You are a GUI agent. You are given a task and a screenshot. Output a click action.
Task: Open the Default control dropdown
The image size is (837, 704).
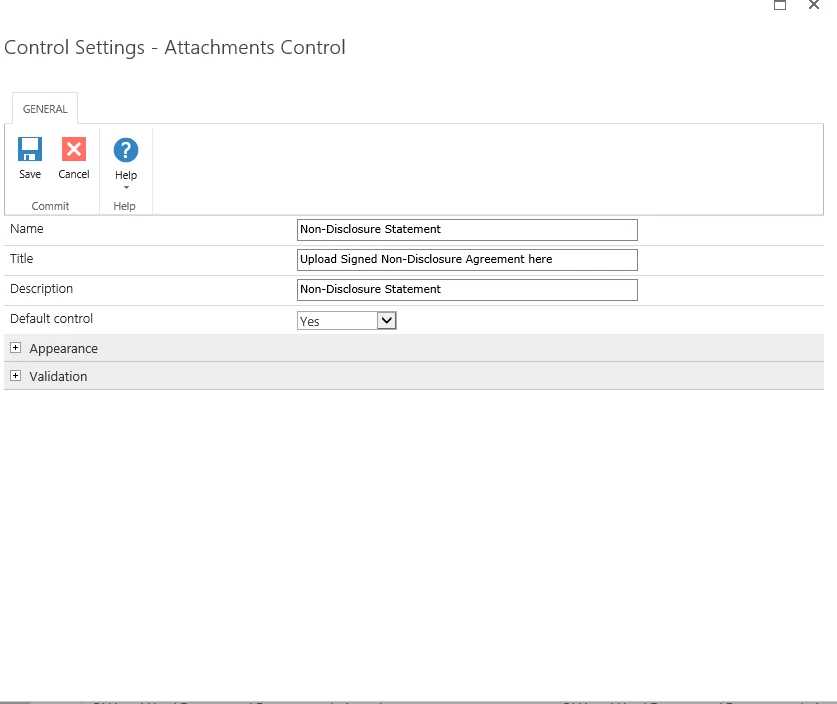point(387,320)
